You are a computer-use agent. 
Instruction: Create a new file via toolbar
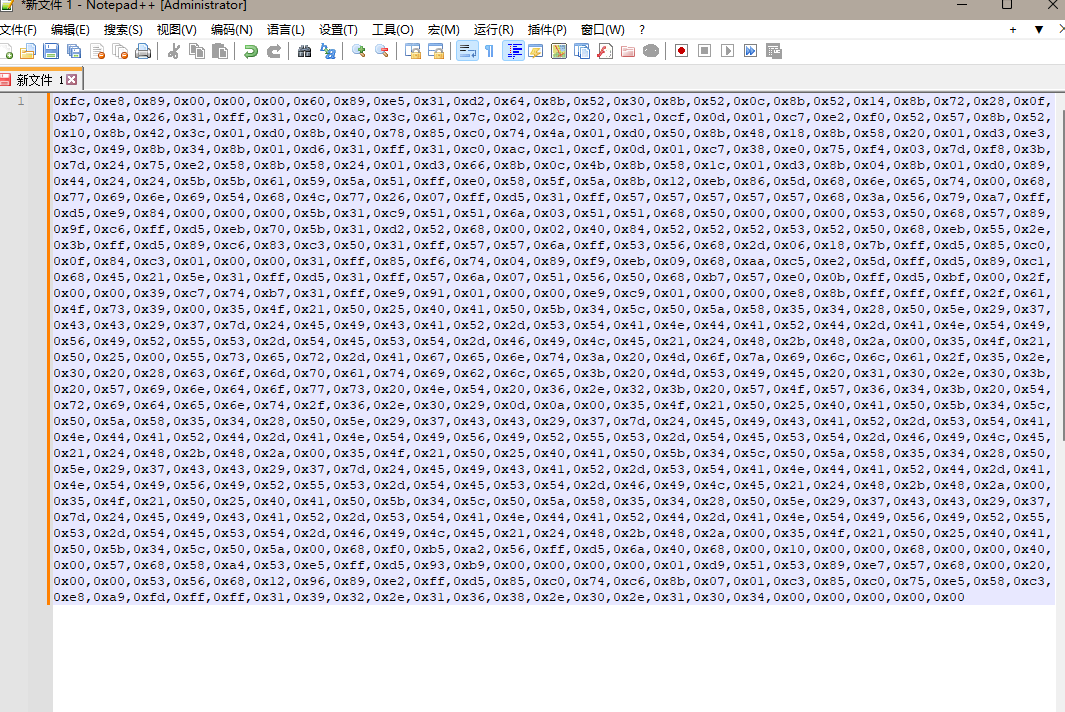pyautogui.click(x=7, y=51)
